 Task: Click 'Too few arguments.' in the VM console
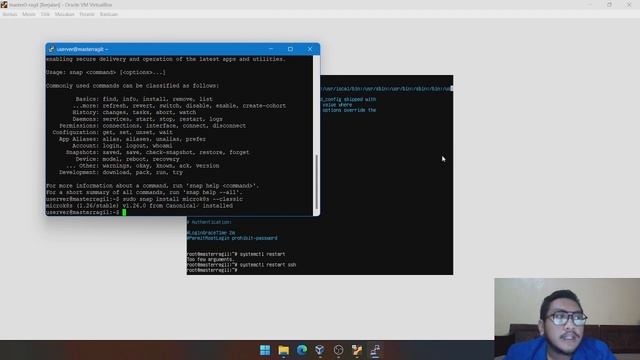(x=211, y=260)
